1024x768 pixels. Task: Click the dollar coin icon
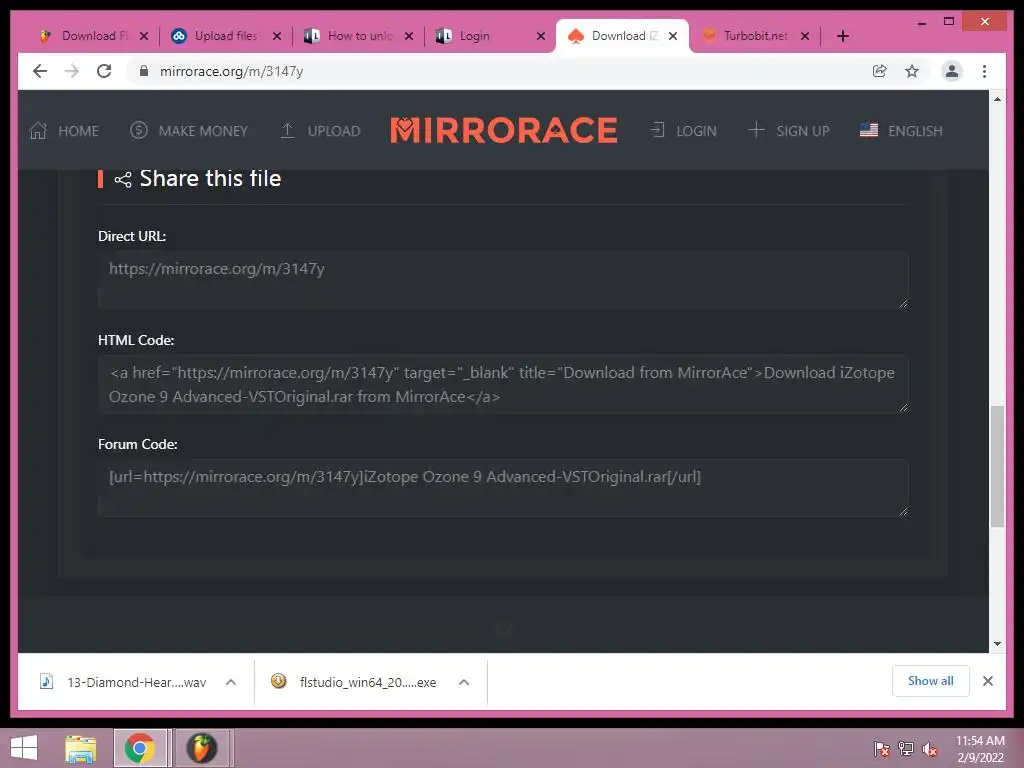138,130
